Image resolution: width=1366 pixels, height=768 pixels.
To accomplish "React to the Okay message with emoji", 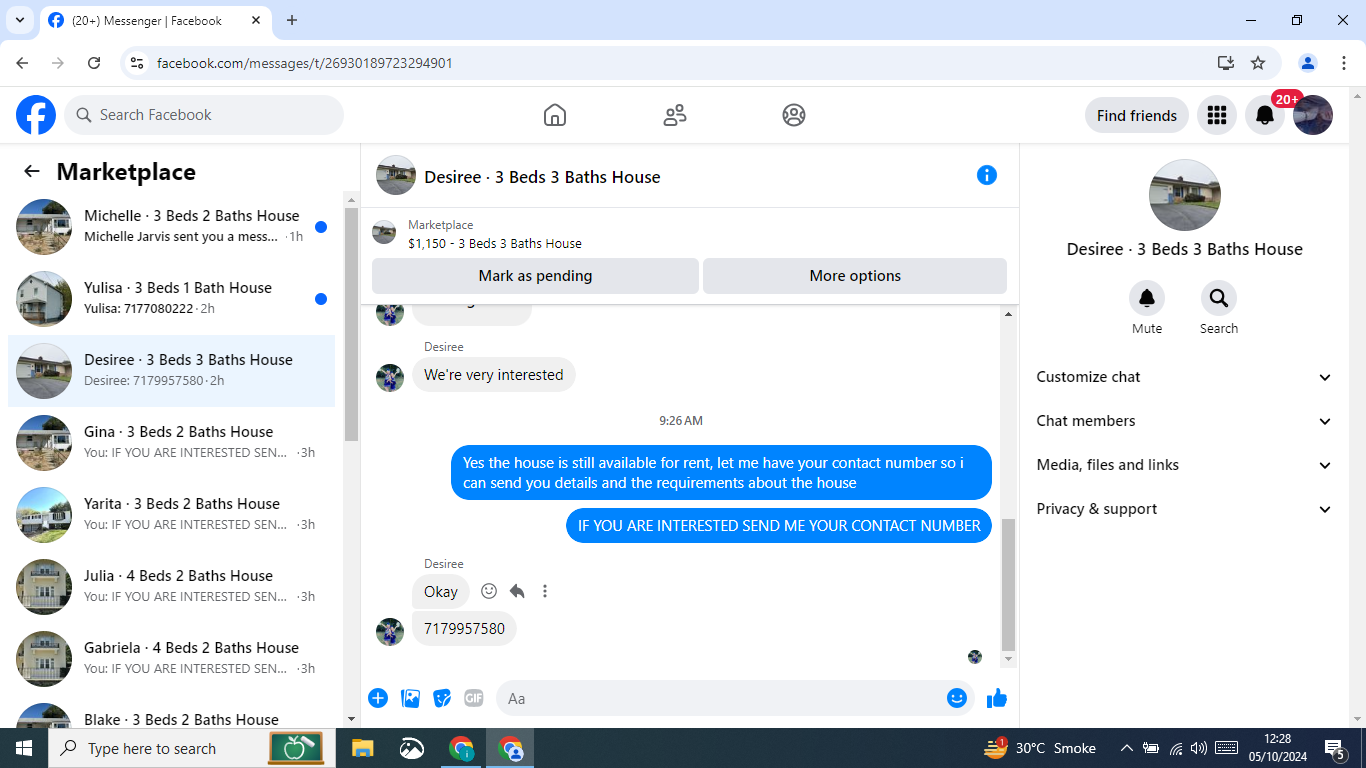I will [x=489, y=591].
